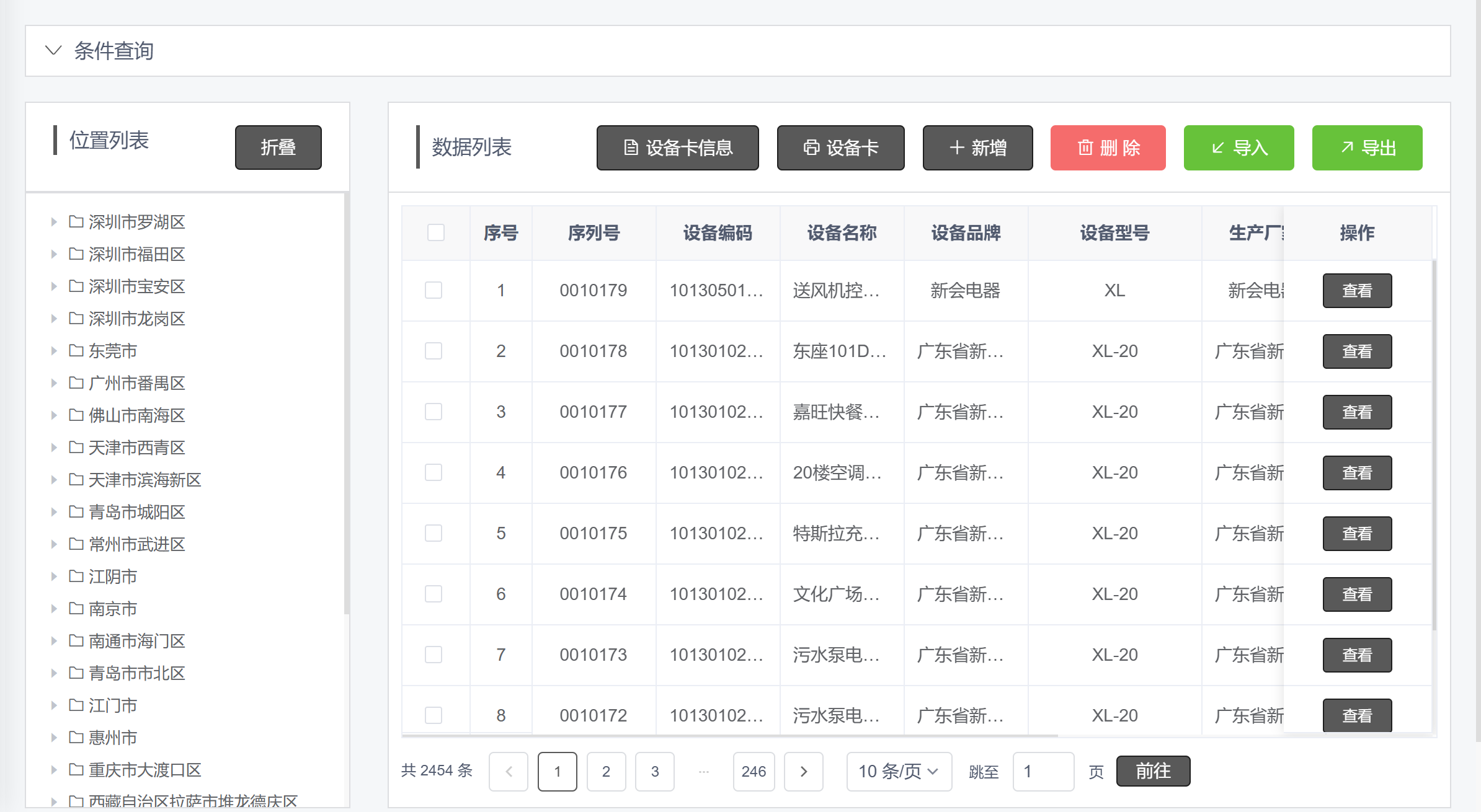Select the checkbox for row 0010176

pyautogui.click(x=434, y=472)
